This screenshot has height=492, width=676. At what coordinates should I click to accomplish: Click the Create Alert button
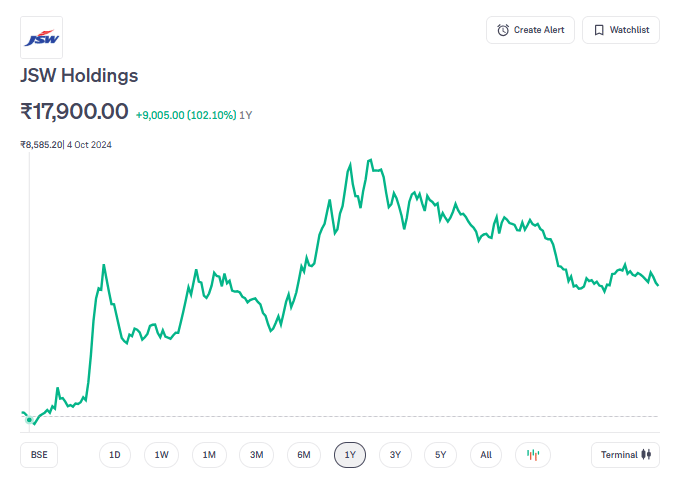pos(530,30)
